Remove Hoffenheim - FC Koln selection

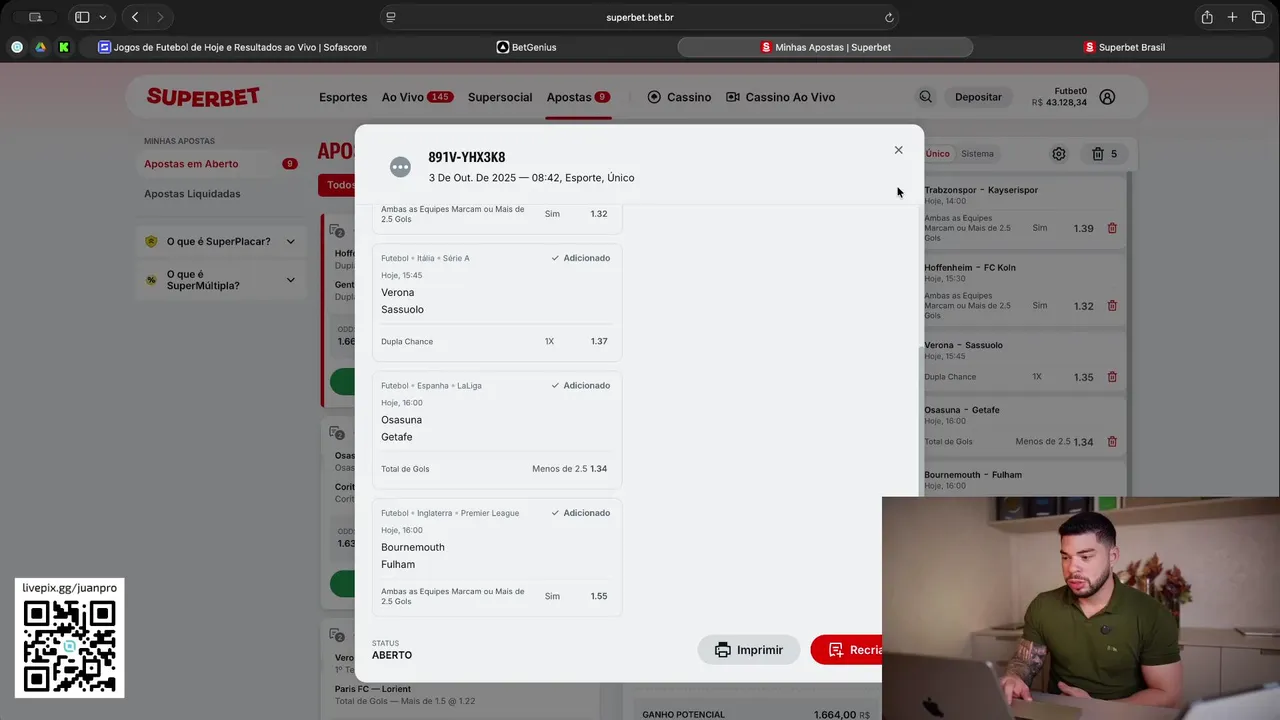(x=1112, y=306)
